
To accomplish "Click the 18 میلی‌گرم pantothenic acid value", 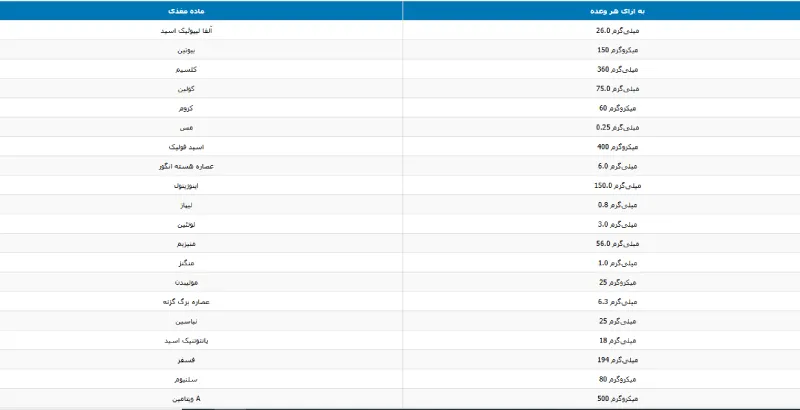I will click(x=617, y=341).
